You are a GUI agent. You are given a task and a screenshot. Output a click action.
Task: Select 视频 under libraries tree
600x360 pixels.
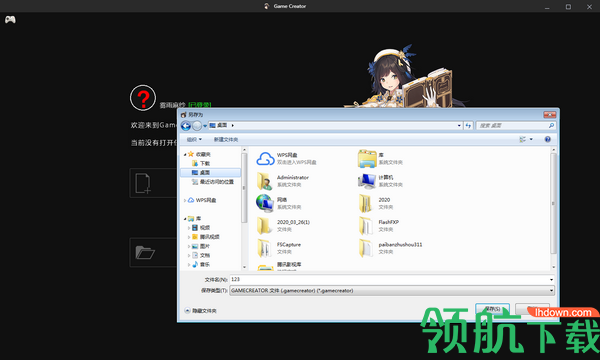point(201,228)
